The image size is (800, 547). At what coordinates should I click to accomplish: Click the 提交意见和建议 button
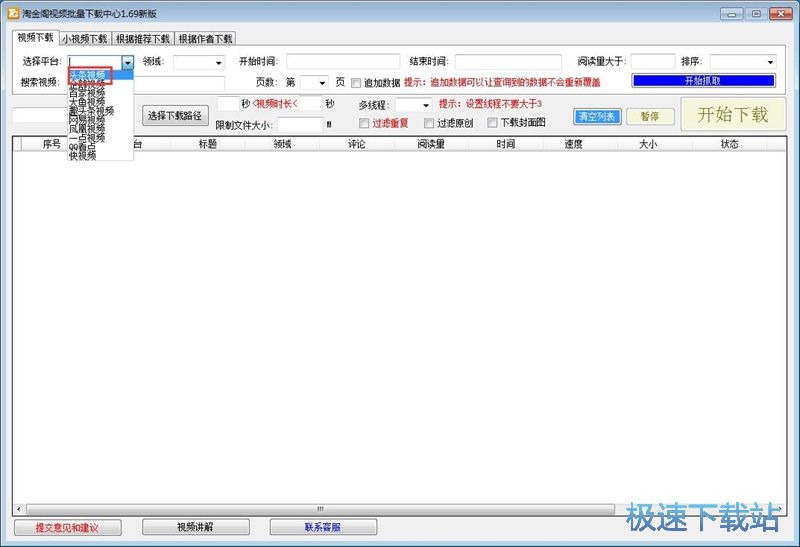click(x=67, y=528)
